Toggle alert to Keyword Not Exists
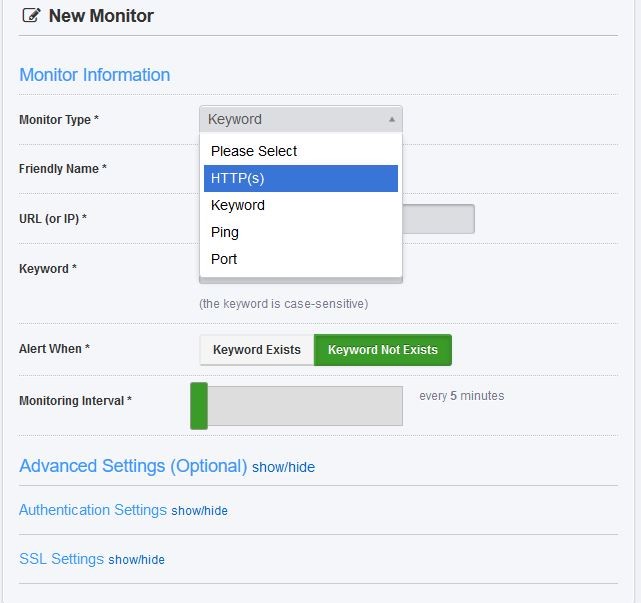This screenshot has width=641, height=603. pos(383,350)
